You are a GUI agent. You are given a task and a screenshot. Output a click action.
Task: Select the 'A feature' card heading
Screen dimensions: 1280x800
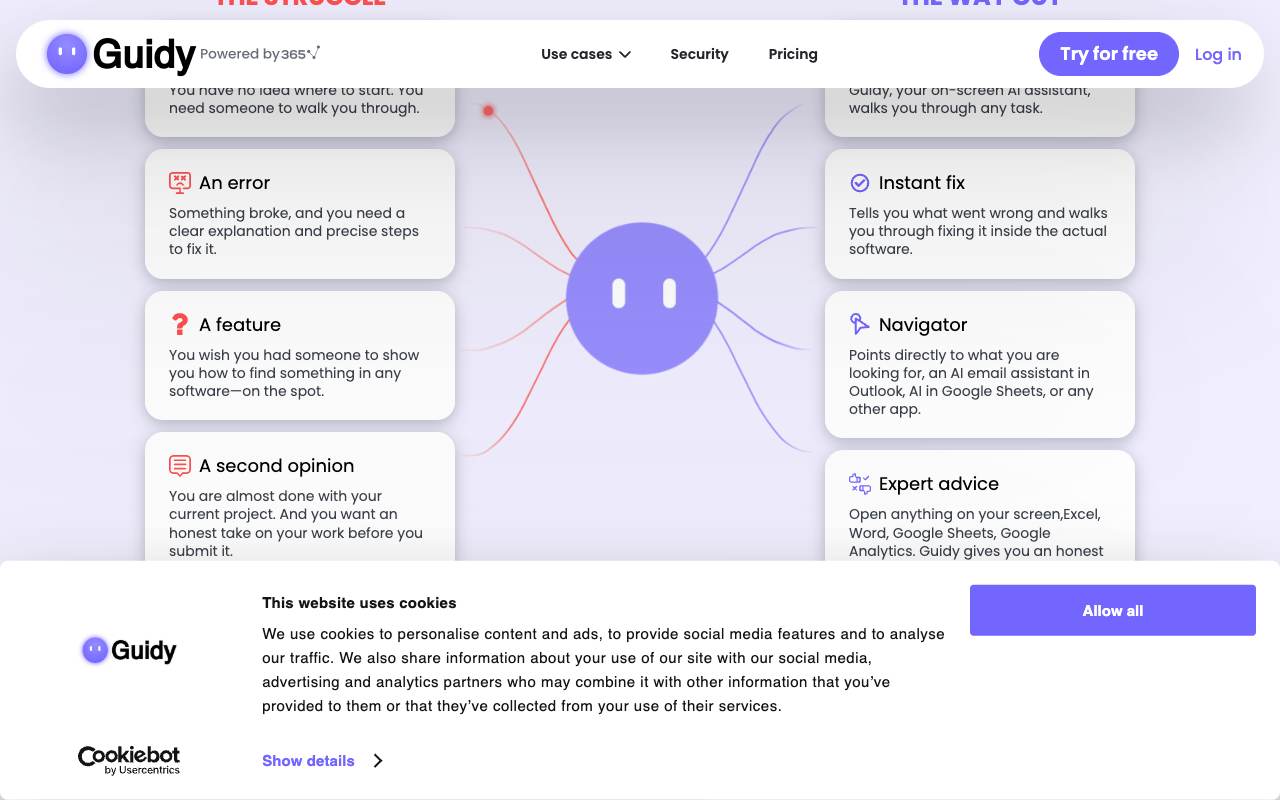pyautogui.click(x=240, y=324)
